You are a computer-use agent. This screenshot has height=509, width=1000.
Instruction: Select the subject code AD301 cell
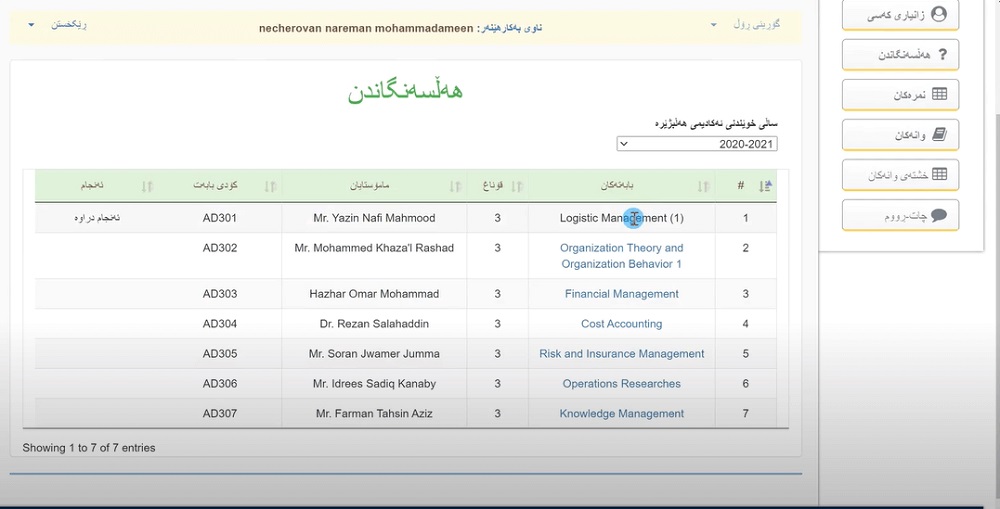219,218
